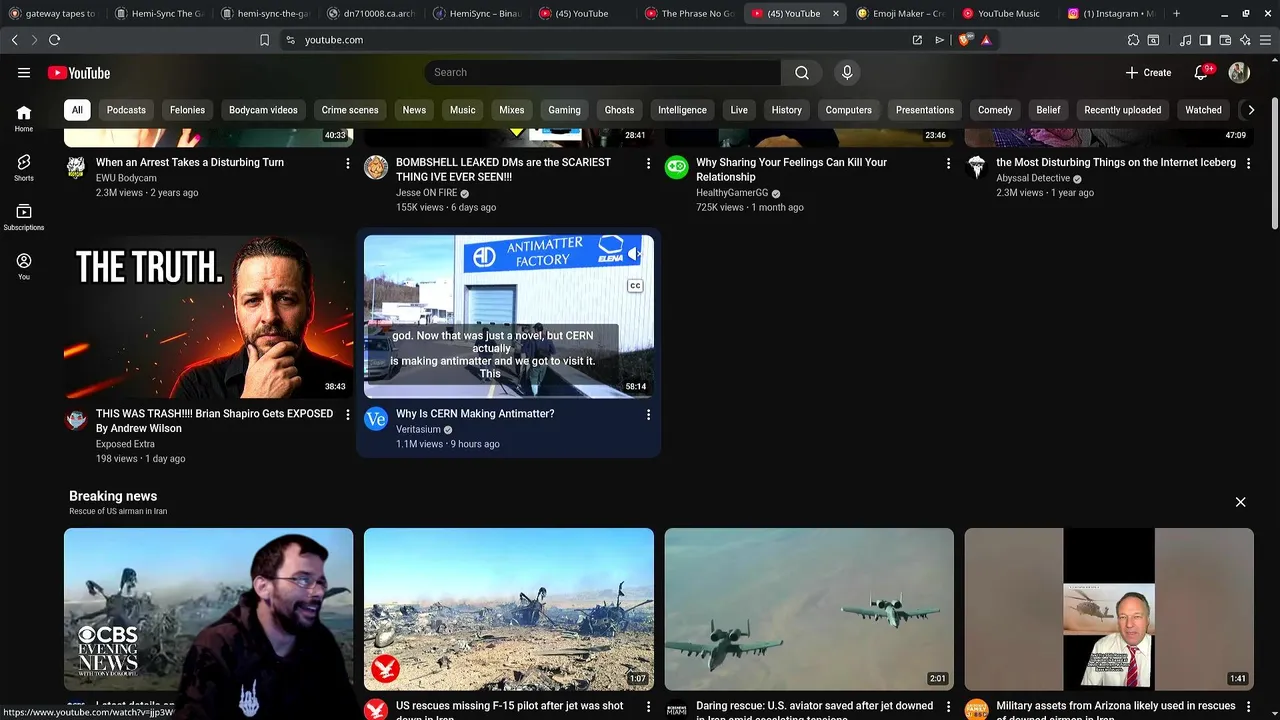This screenshot has width=1280, height=720.
Task: Click the YouTube search input field
Action: (x=603, y=72)
